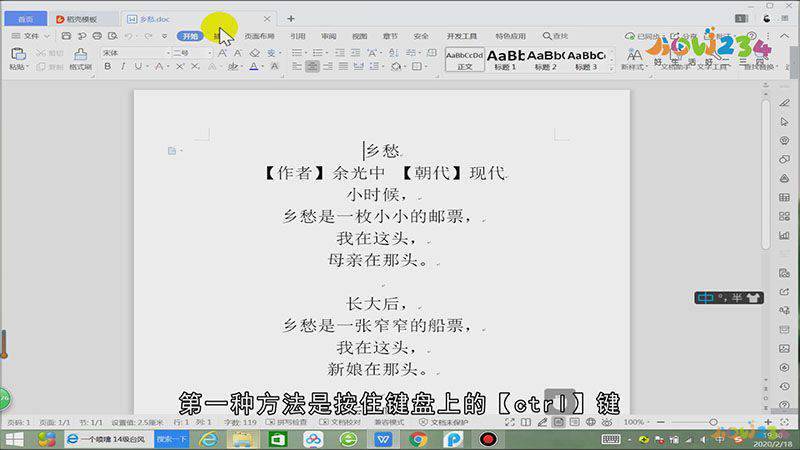The height and width of the screenshot is (450, 800).
Task: Click the 查找 search button
Action: click(556, 36)
